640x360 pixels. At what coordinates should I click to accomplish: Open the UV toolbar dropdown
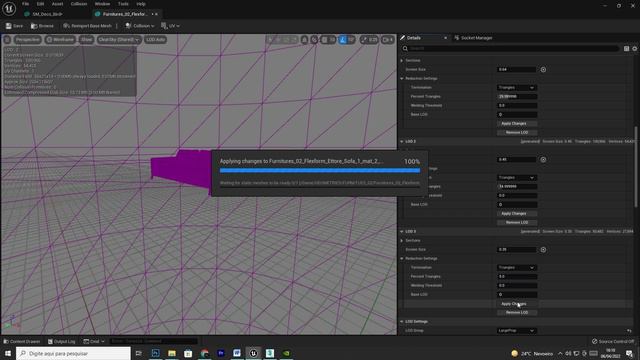(170, 26)
